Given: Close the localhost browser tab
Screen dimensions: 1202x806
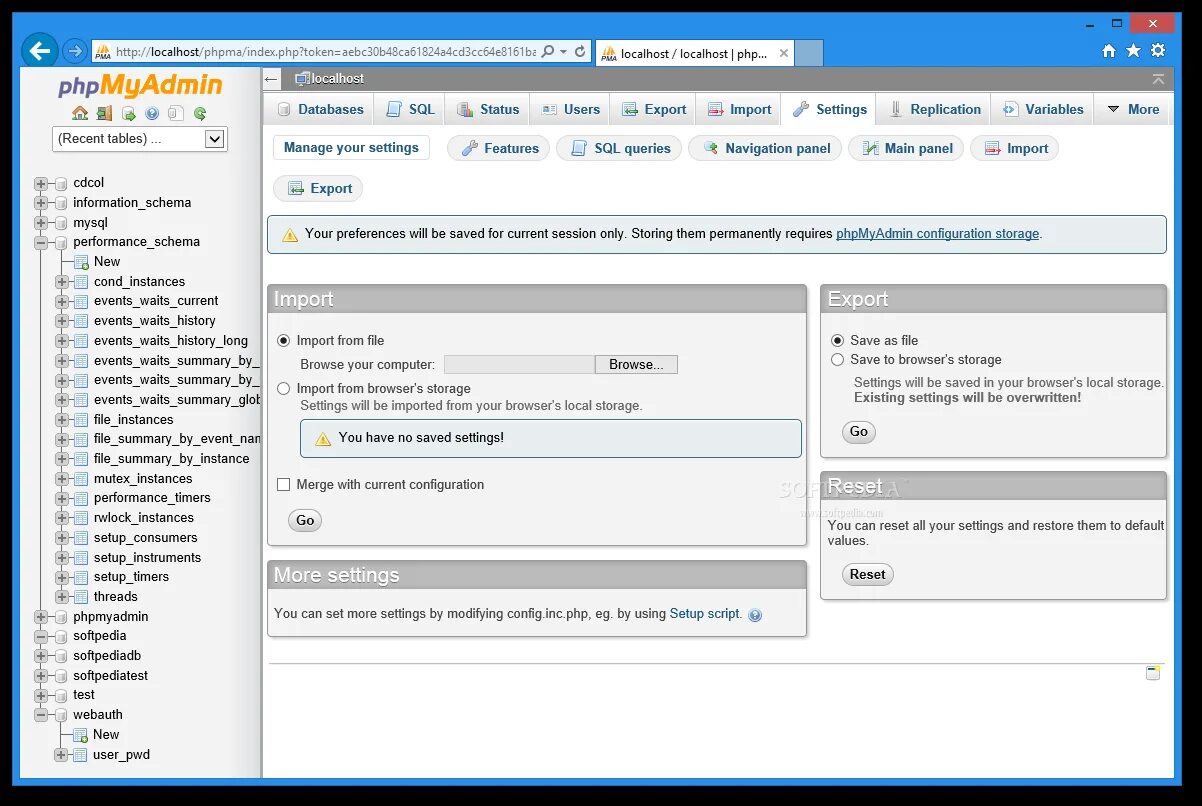Looking at the screenshot, I should click(783, 54).
